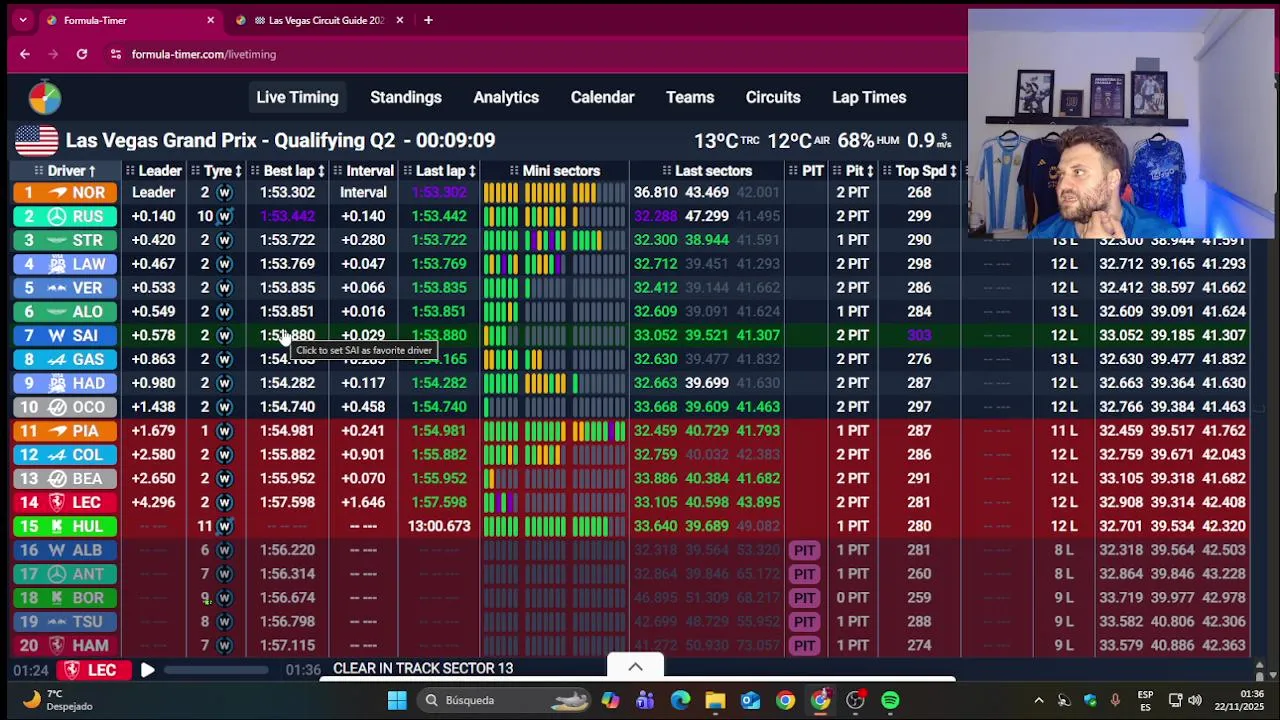Open Spotify from the taskbar
Screen dimensions: 1280x720
click(890, 700)
